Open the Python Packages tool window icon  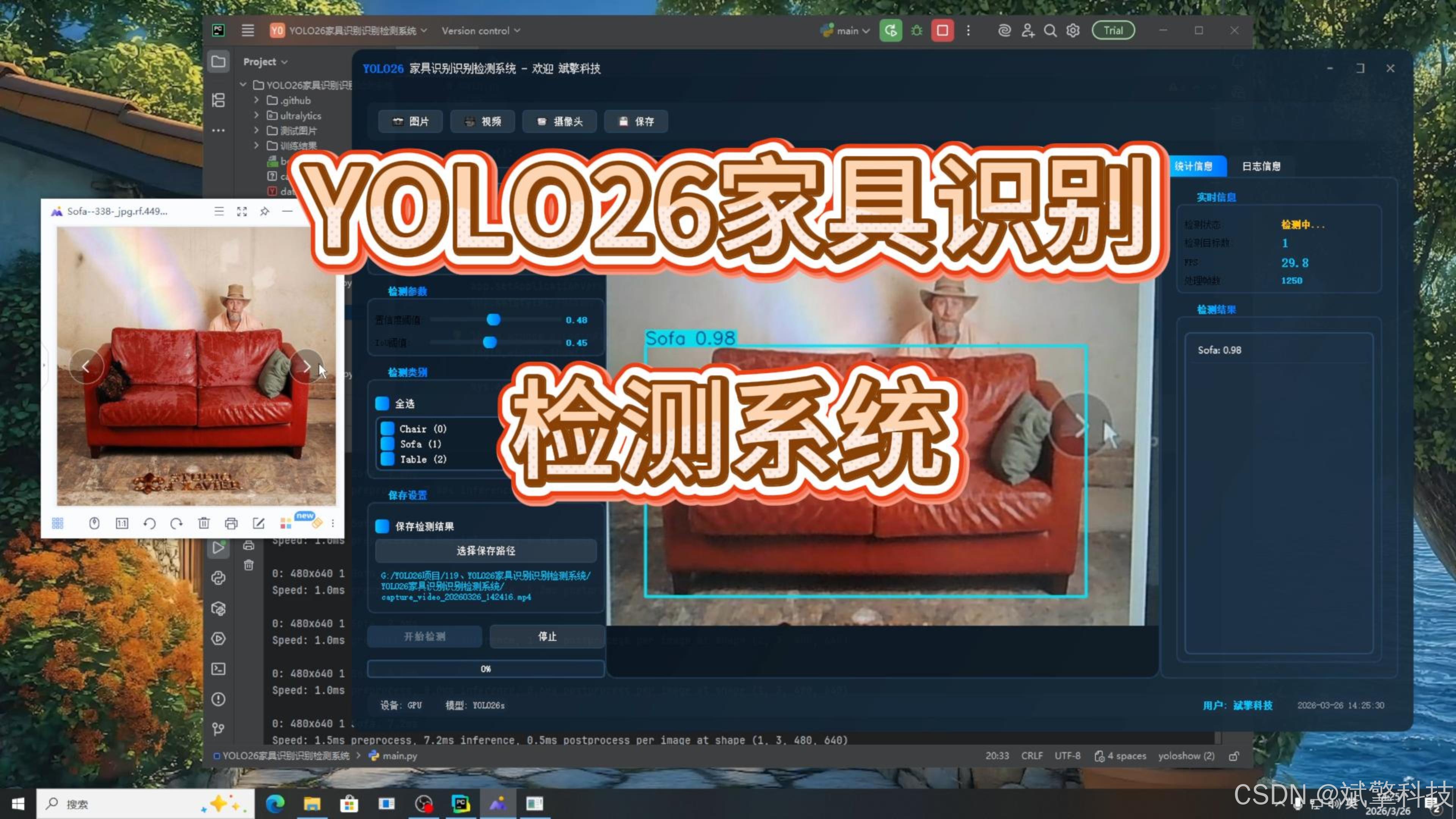pyautogui.click(x=218, y=608)
